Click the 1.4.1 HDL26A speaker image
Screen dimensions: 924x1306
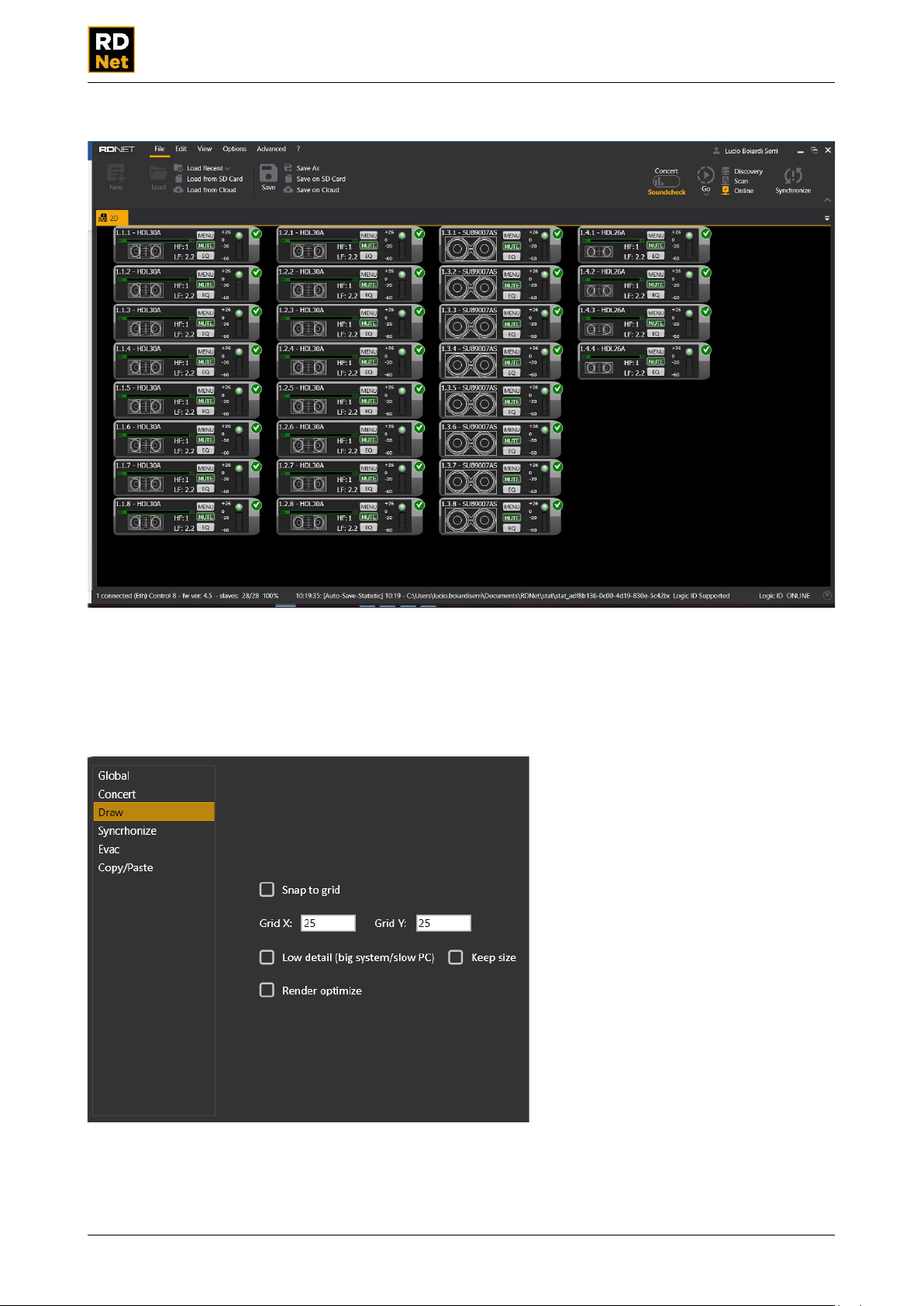[x=599, y=251]
